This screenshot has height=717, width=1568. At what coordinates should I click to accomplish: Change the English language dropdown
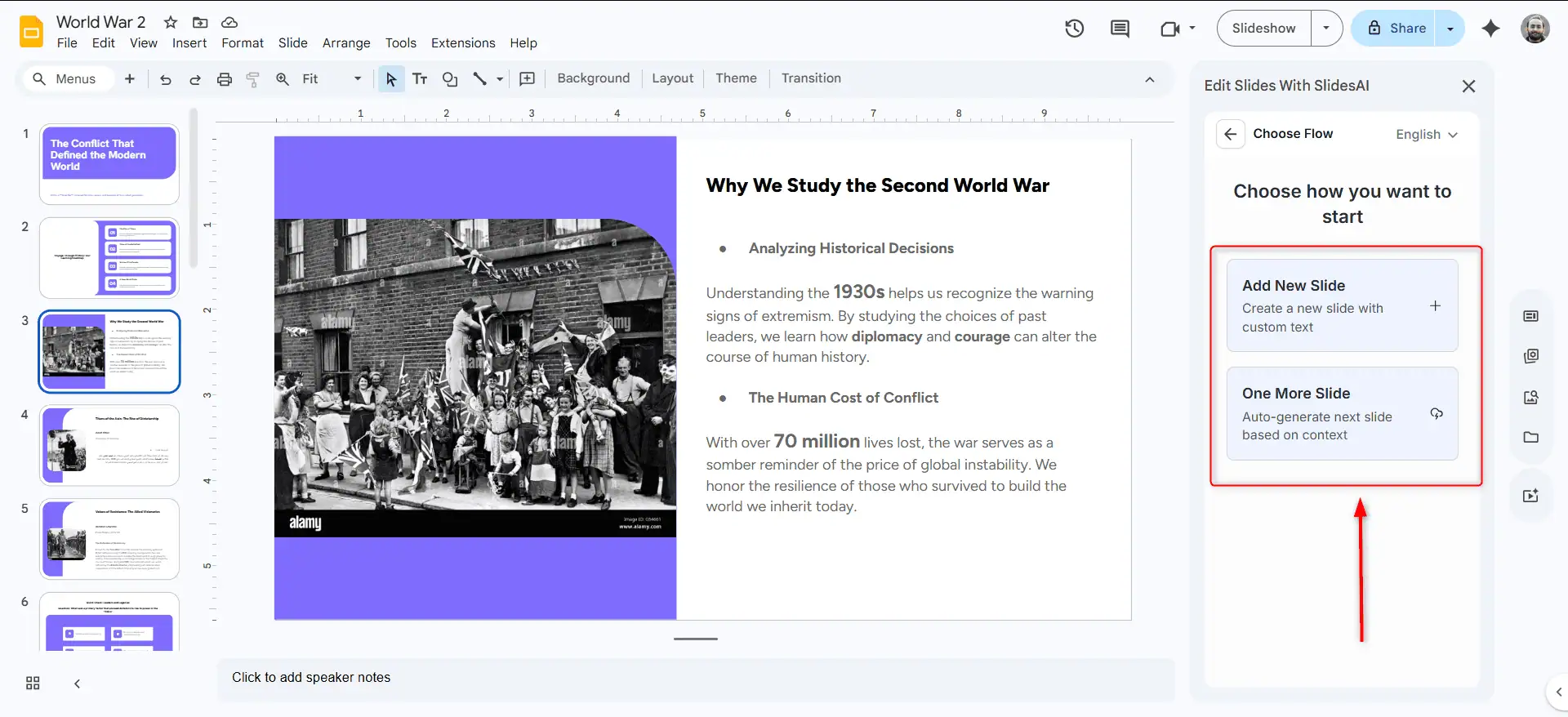click(x=1426, y=135)
